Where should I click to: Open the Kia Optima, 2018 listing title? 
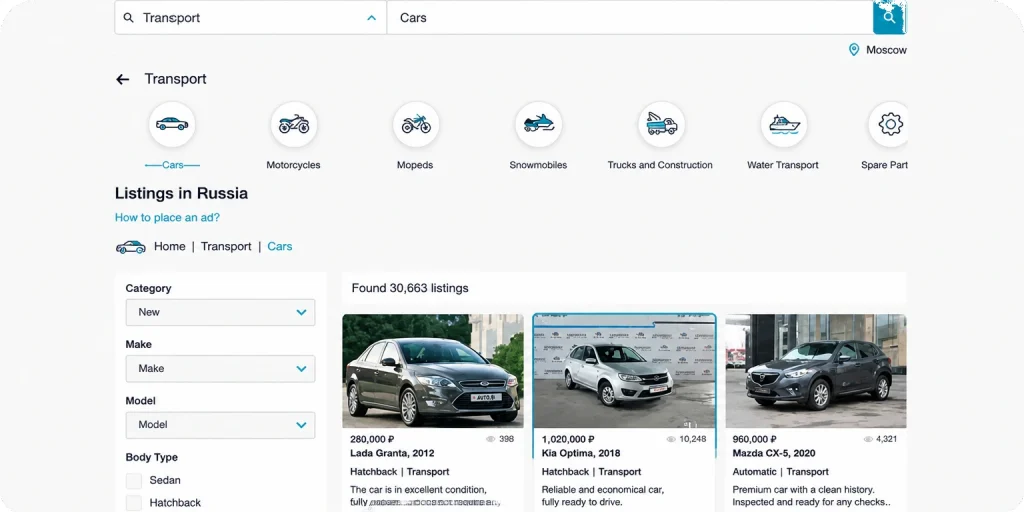[x=581, y=453]
